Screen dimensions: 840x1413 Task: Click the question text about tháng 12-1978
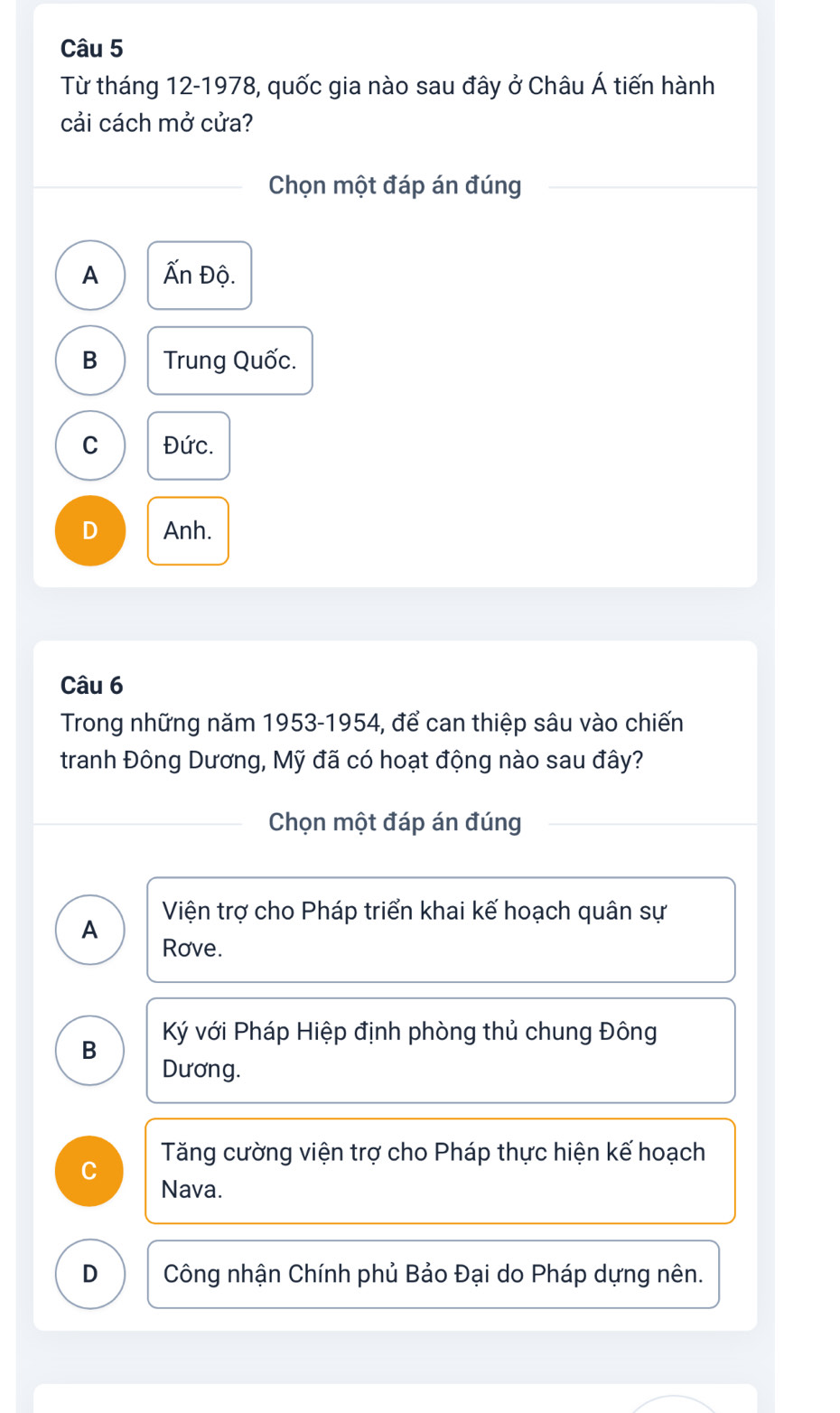[387, 105]
